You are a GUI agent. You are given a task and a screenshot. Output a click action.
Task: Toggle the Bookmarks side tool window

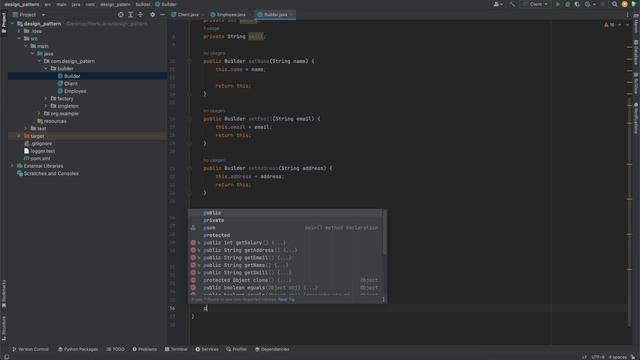4,294
